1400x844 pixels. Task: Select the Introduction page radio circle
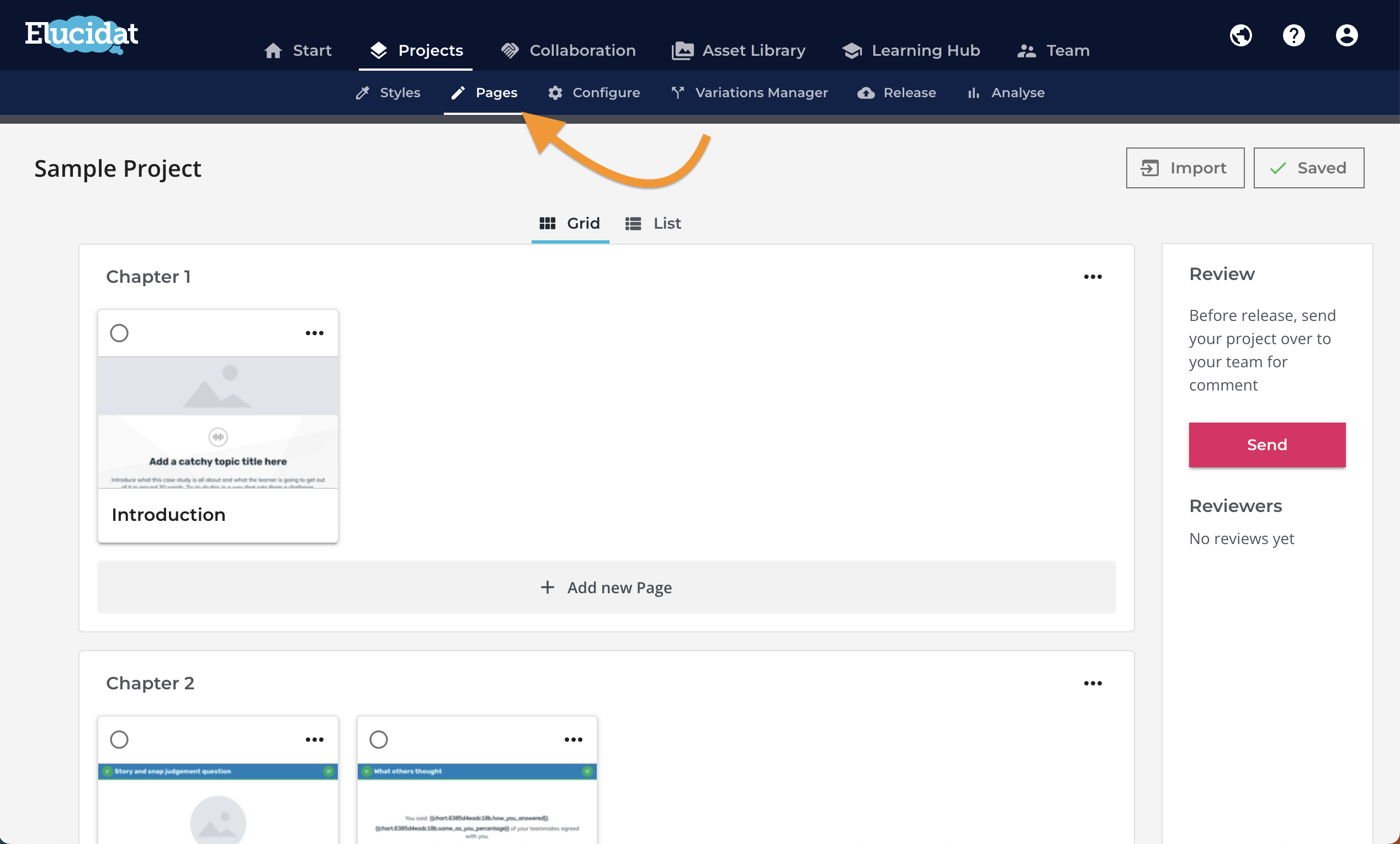(119, 333)
